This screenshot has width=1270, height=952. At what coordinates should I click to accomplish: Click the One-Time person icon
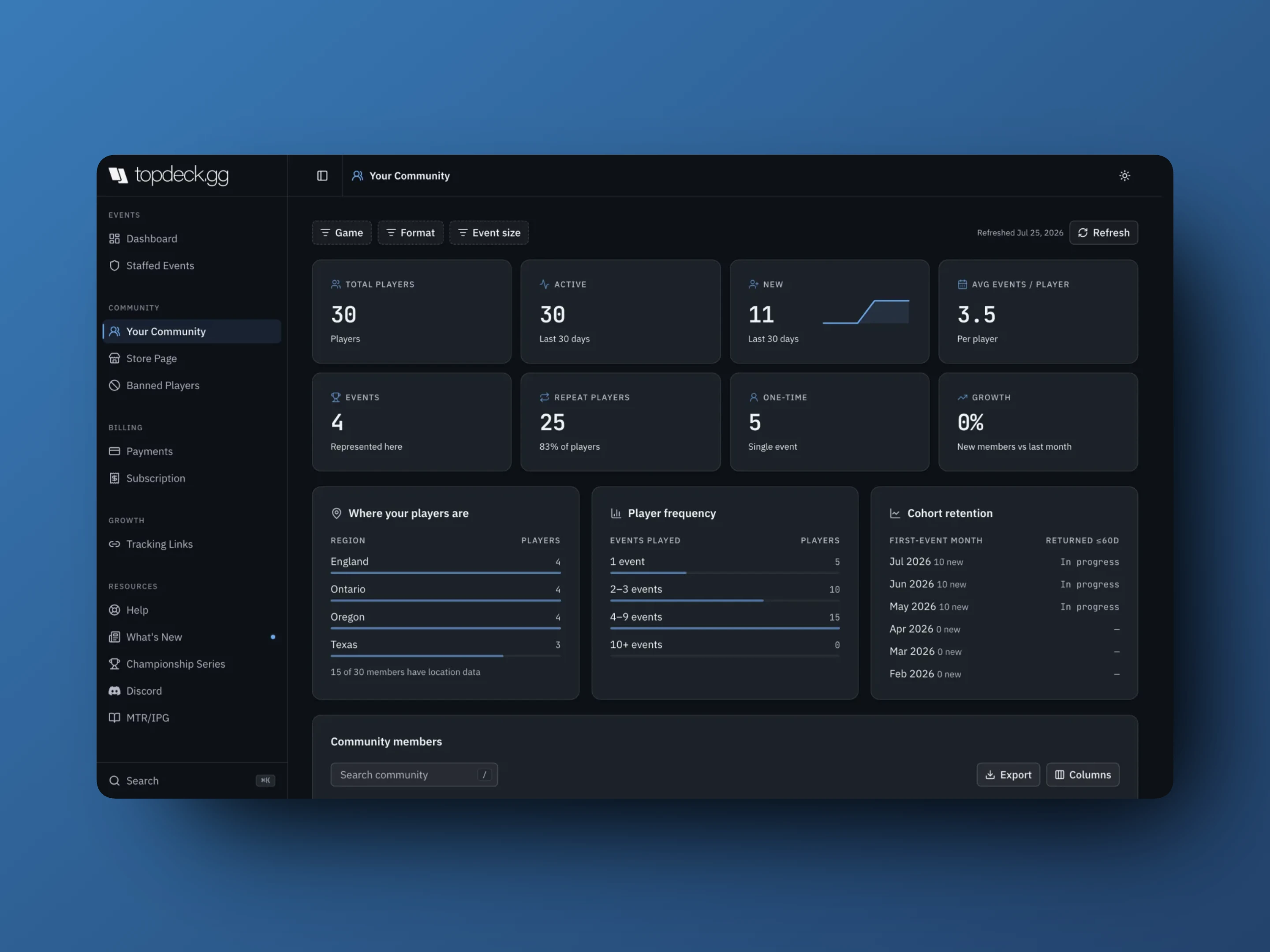(753, 397)
